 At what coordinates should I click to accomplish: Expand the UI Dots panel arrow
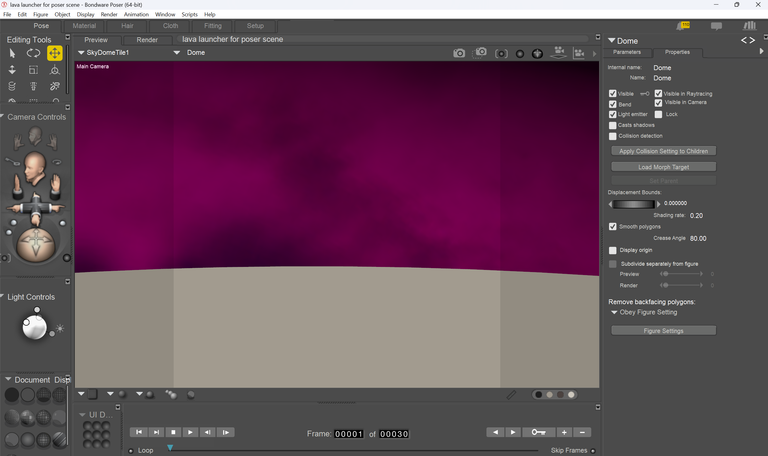coord(82,415)
